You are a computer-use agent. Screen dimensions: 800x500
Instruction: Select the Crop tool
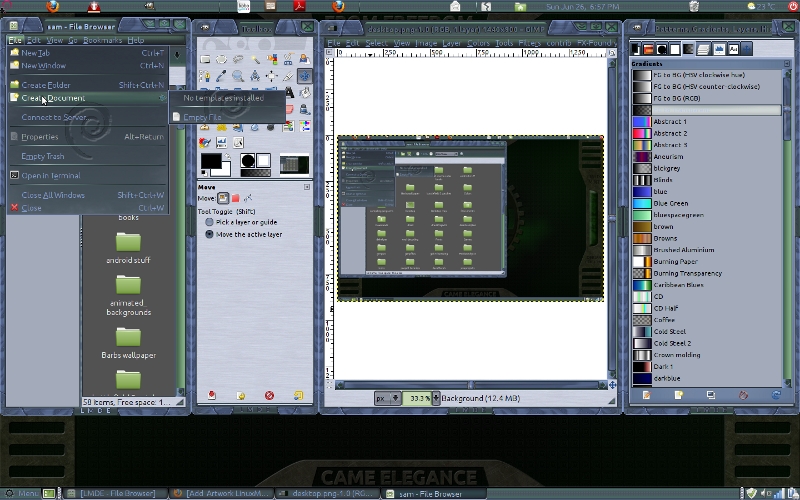[288, 76]
